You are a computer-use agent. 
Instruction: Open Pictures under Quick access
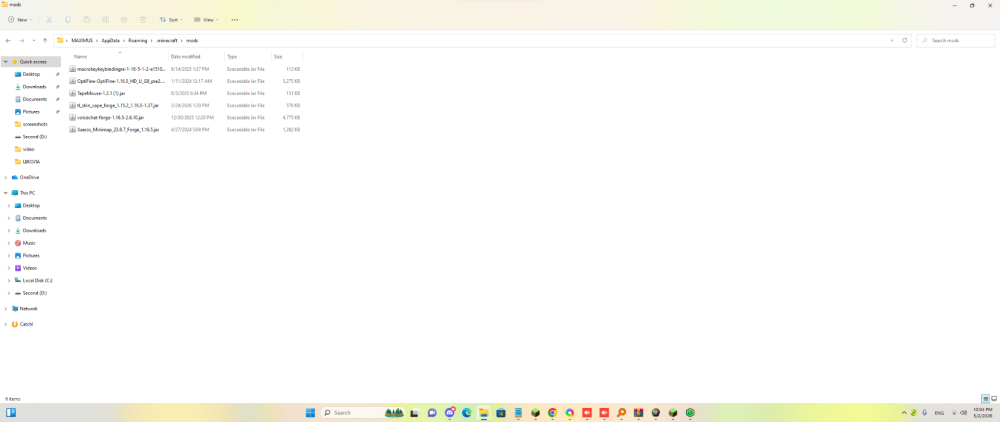pos(31,112)
